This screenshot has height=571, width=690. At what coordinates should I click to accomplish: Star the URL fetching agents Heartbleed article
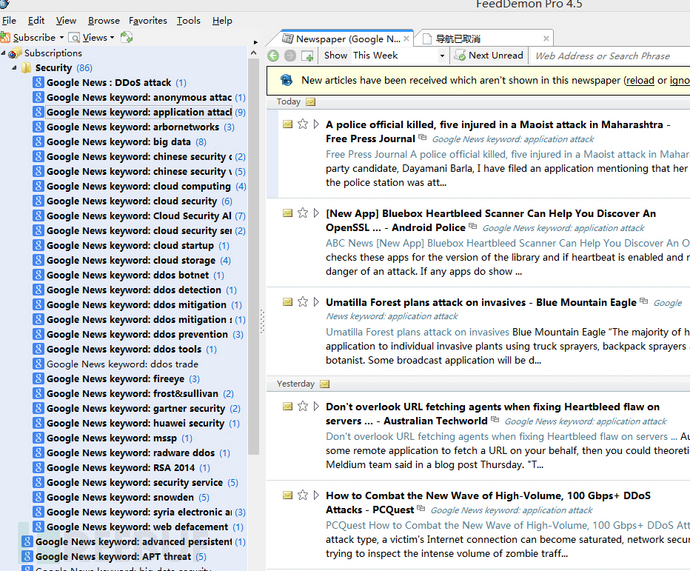pos(303,406)
